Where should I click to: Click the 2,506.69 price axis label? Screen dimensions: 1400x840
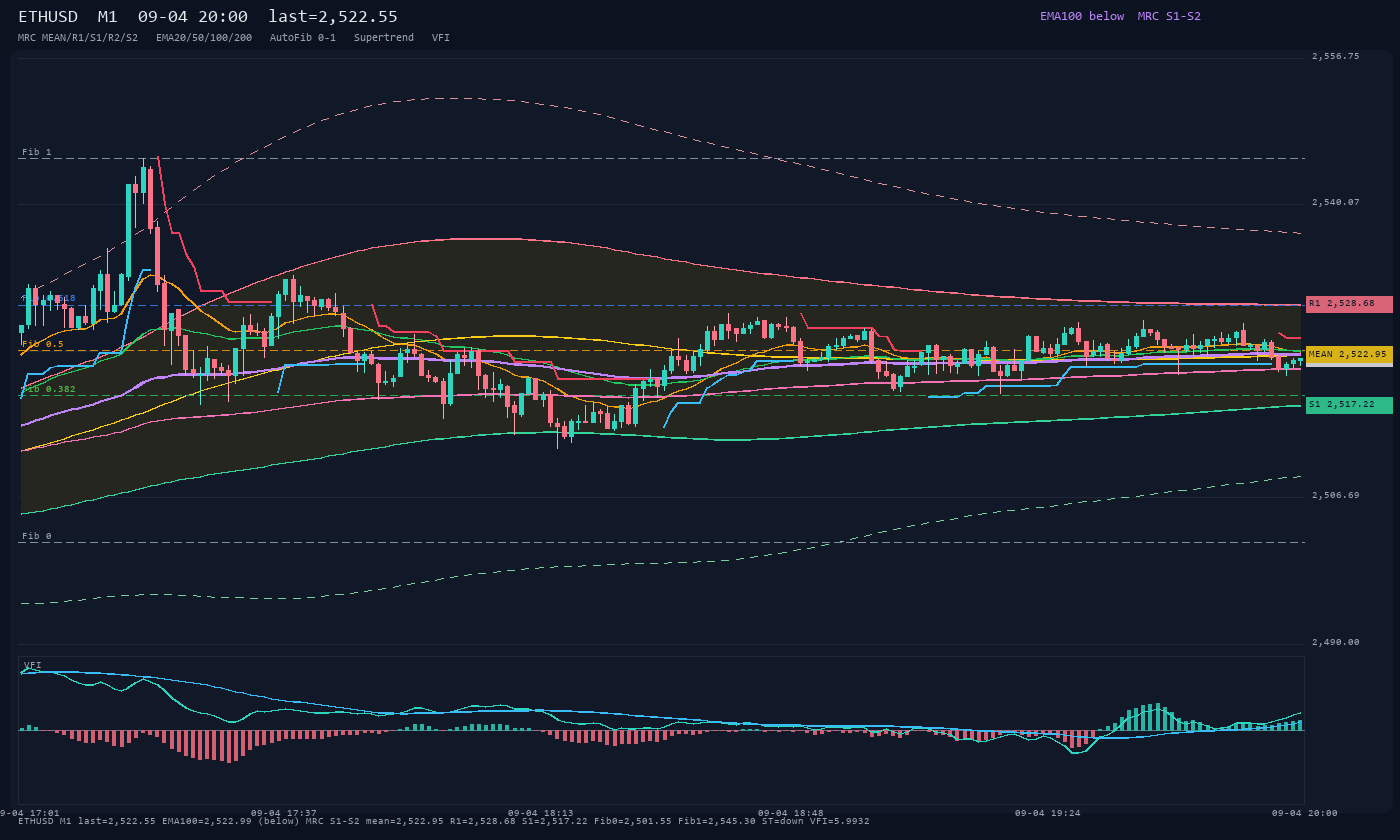click(1336, 496)
